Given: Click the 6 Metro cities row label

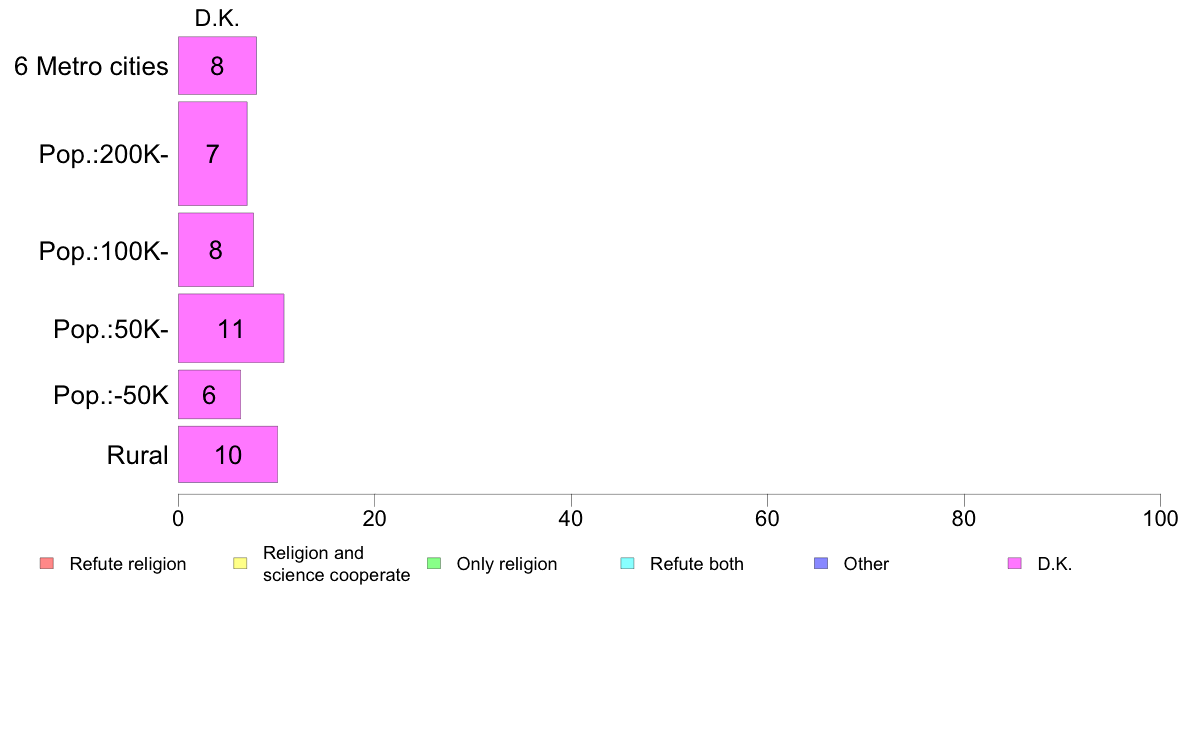Looking at the screenshot, I should pos(91,67).
